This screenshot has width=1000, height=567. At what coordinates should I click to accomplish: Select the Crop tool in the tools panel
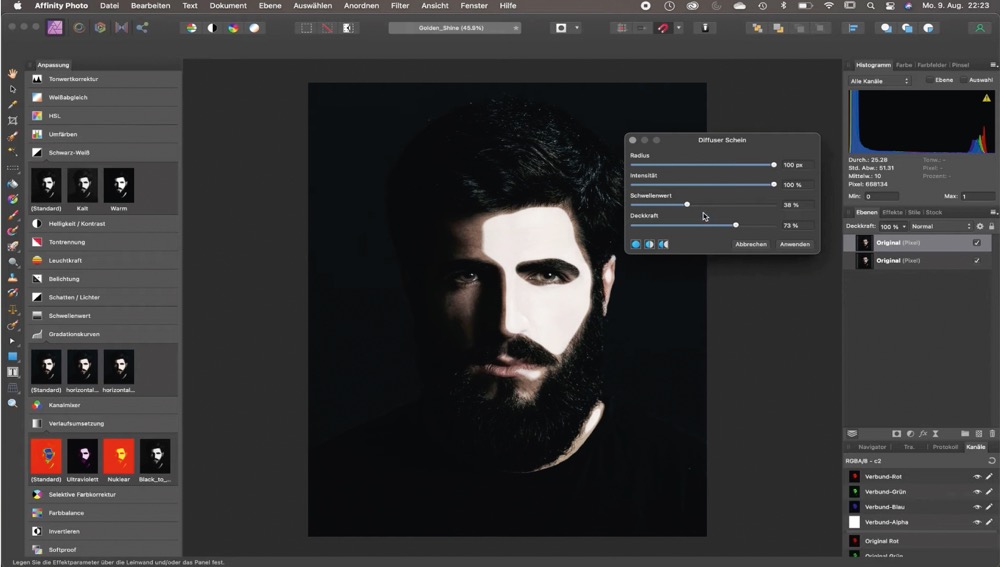(13, 120)
